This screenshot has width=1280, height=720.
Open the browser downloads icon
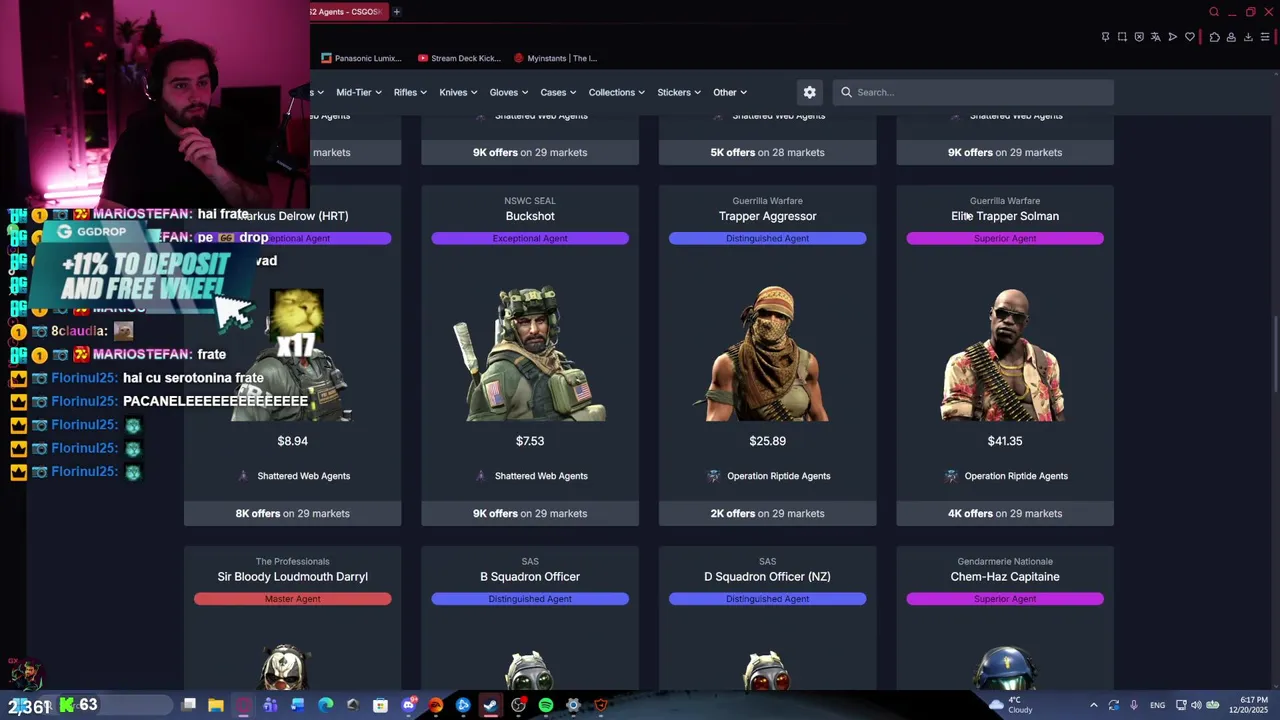pos(1248,37)
